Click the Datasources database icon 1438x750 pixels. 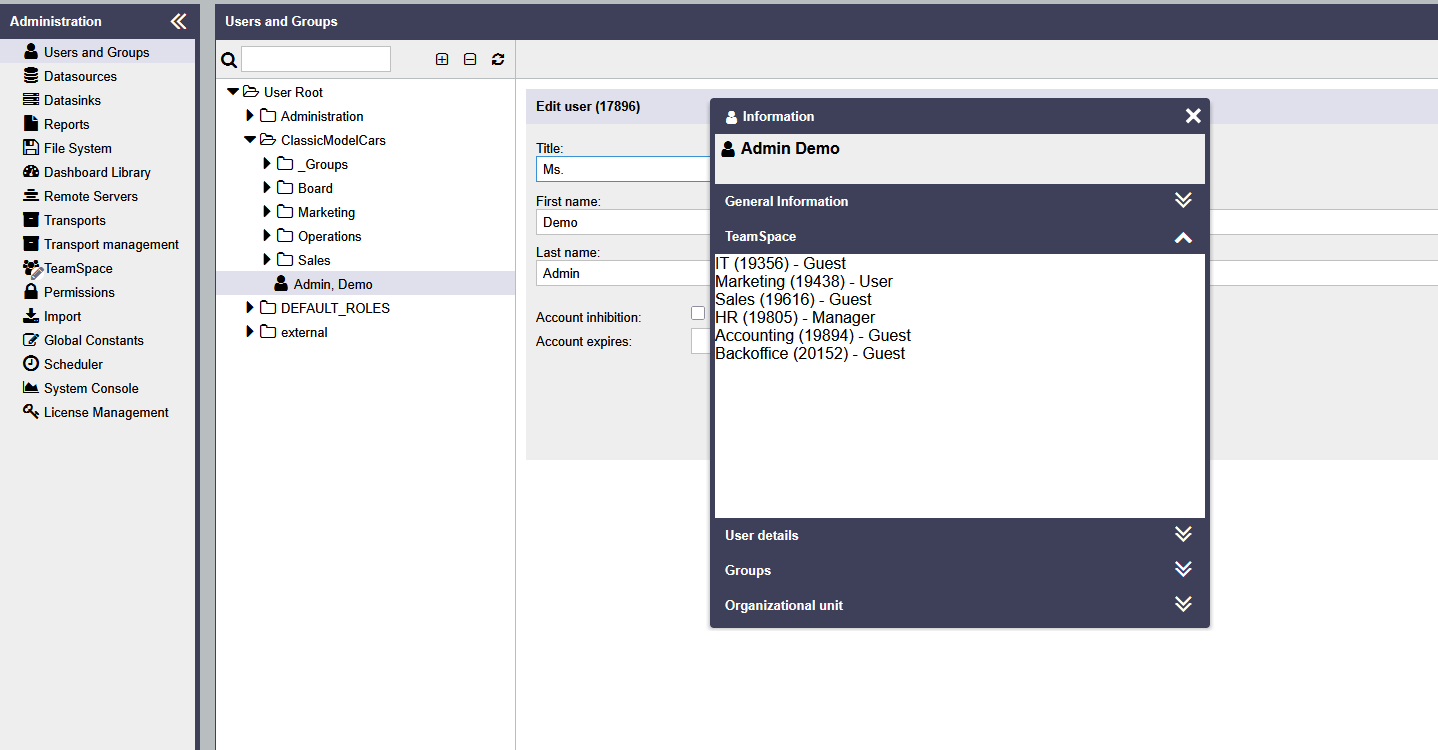(31, 75)
